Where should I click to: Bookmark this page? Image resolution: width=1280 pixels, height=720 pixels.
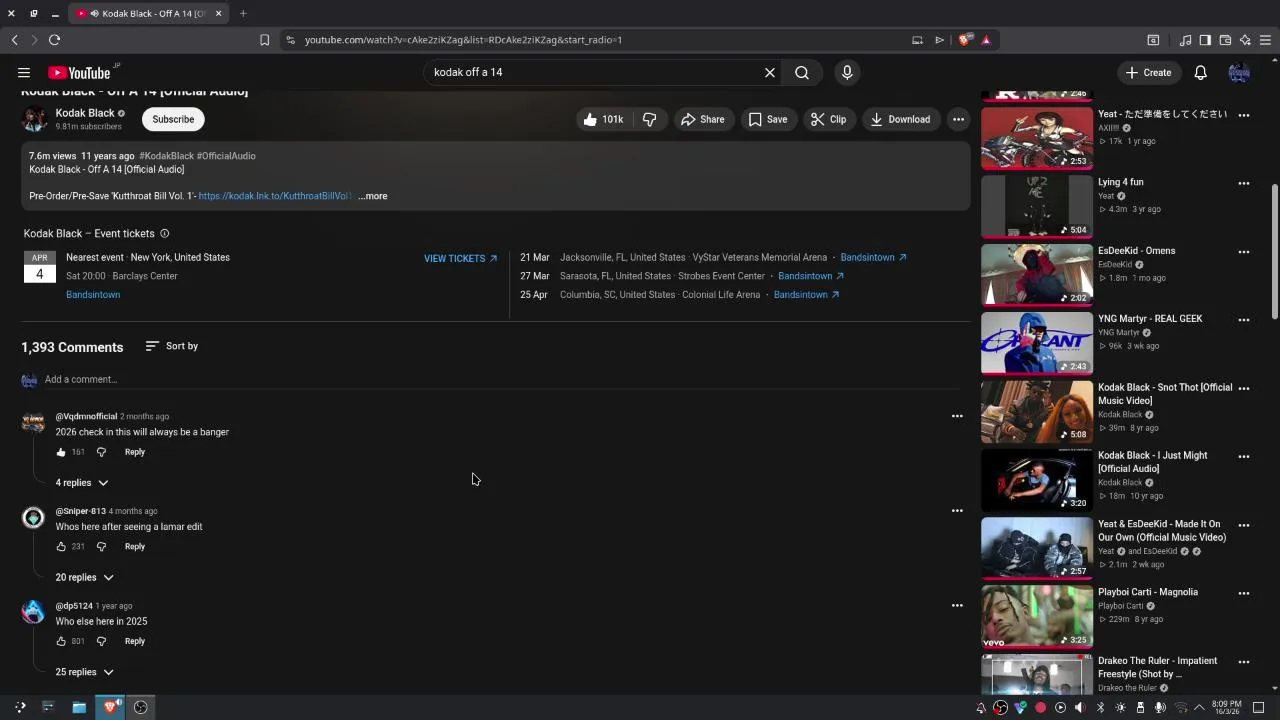coord(264,40)
